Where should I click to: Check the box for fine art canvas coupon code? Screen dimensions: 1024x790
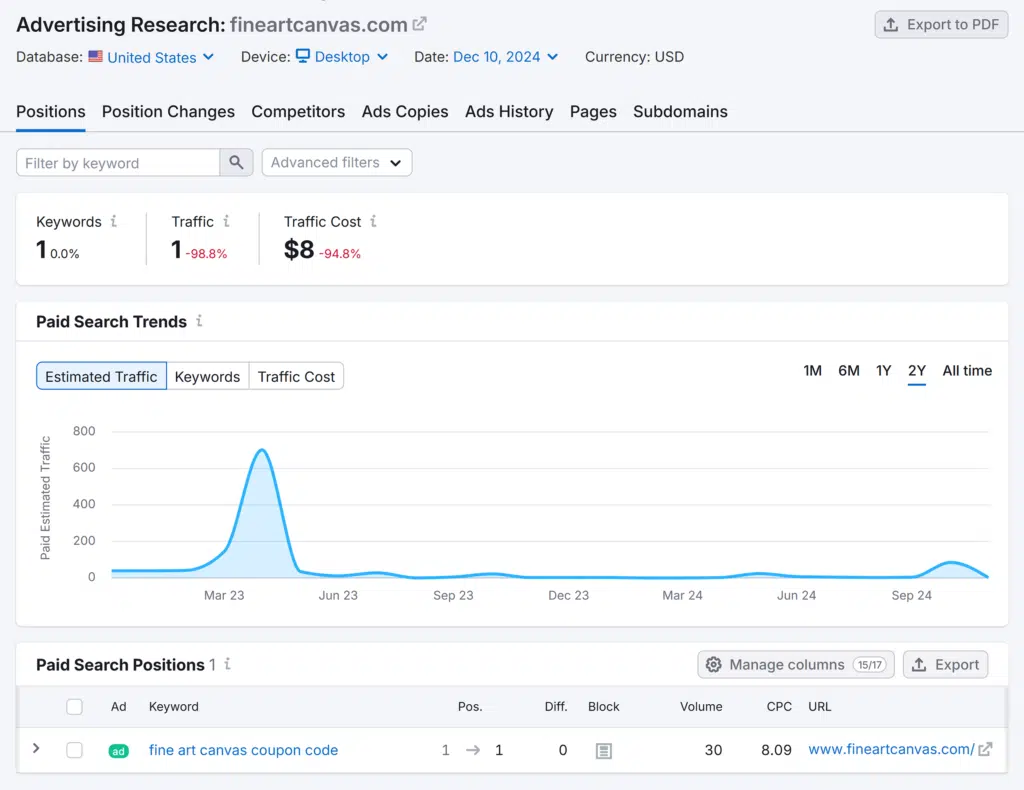click(74, 750)
